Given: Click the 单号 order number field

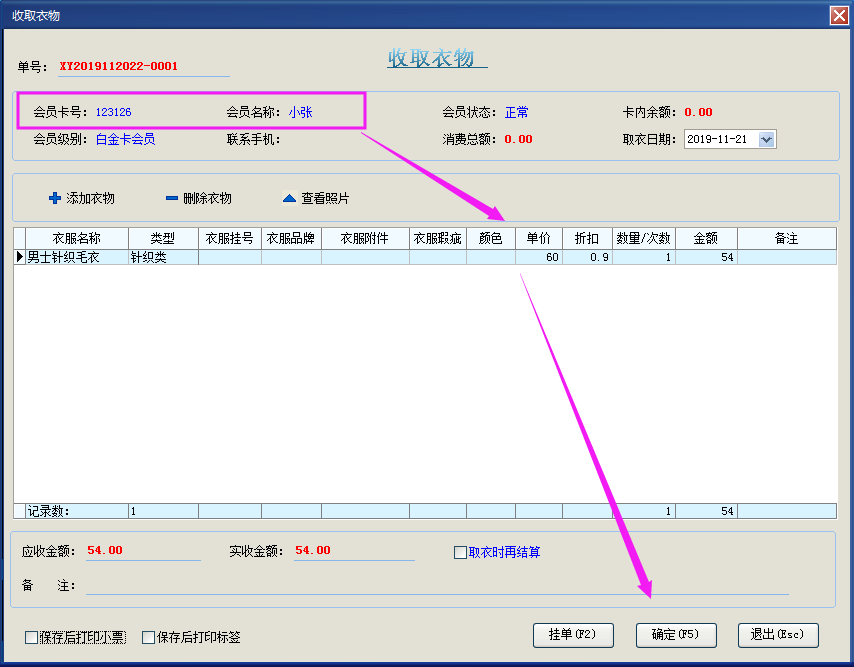Looking at the screenshot, I should pyautogui.click(x=143, y=67).
